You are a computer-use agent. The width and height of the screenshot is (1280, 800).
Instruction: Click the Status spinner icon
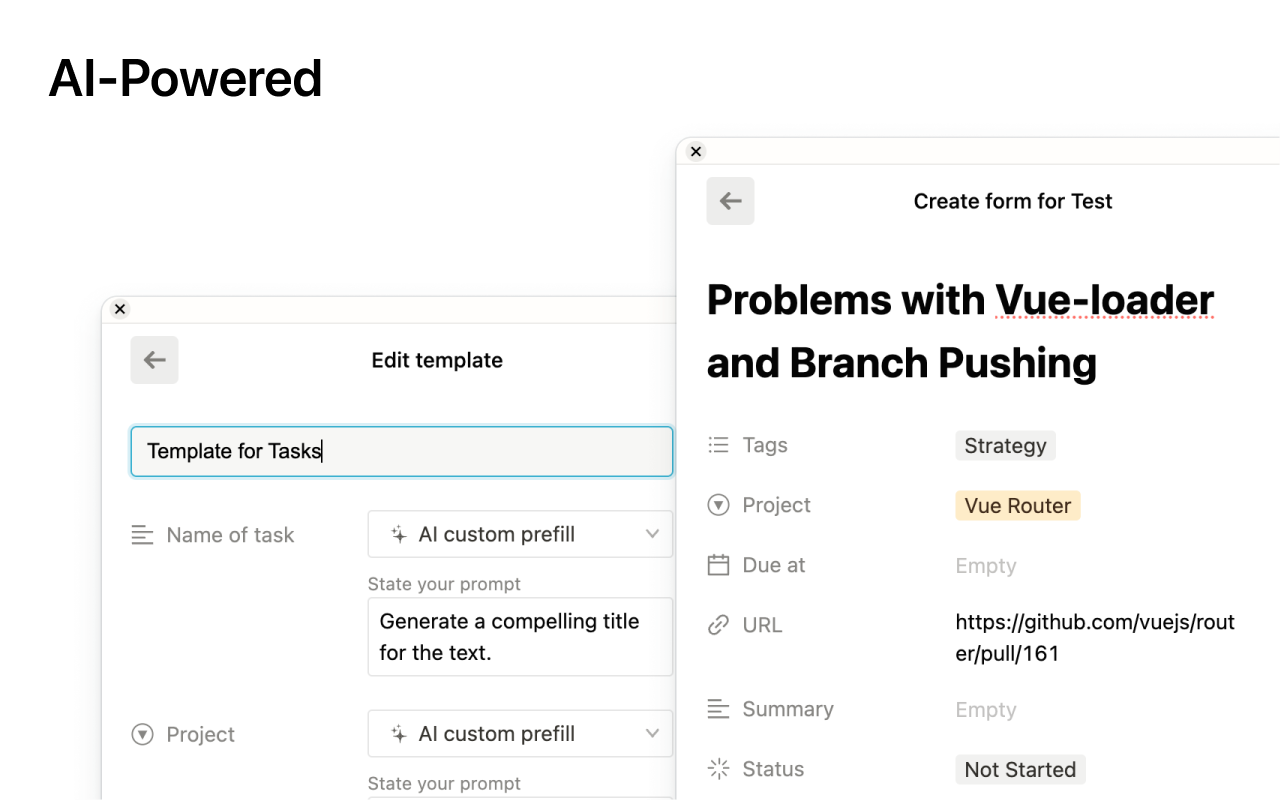tap(718, 769)
